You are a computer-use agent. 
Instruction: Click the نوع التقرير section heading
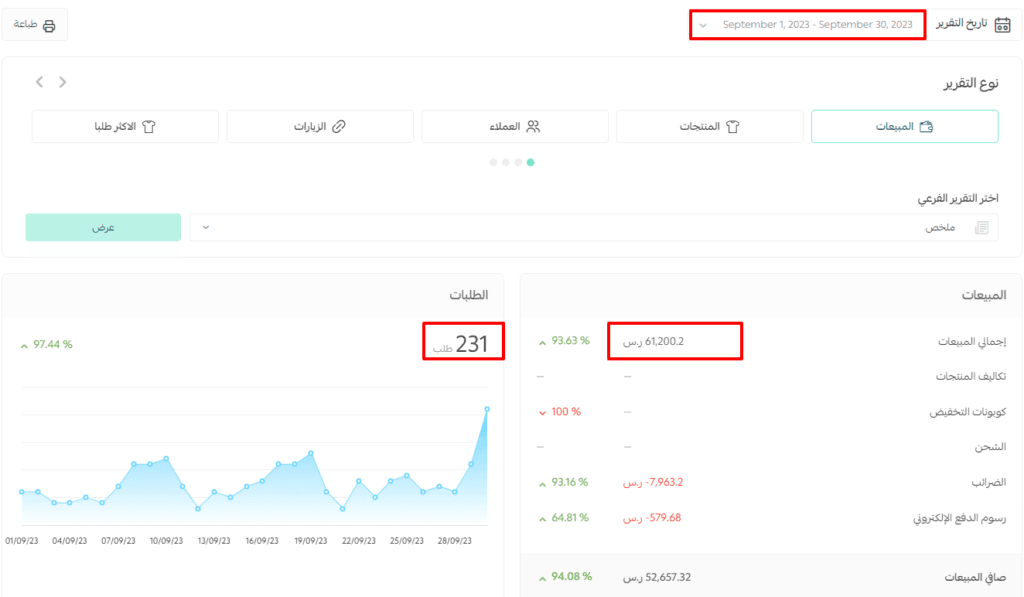tap(970, 83)
